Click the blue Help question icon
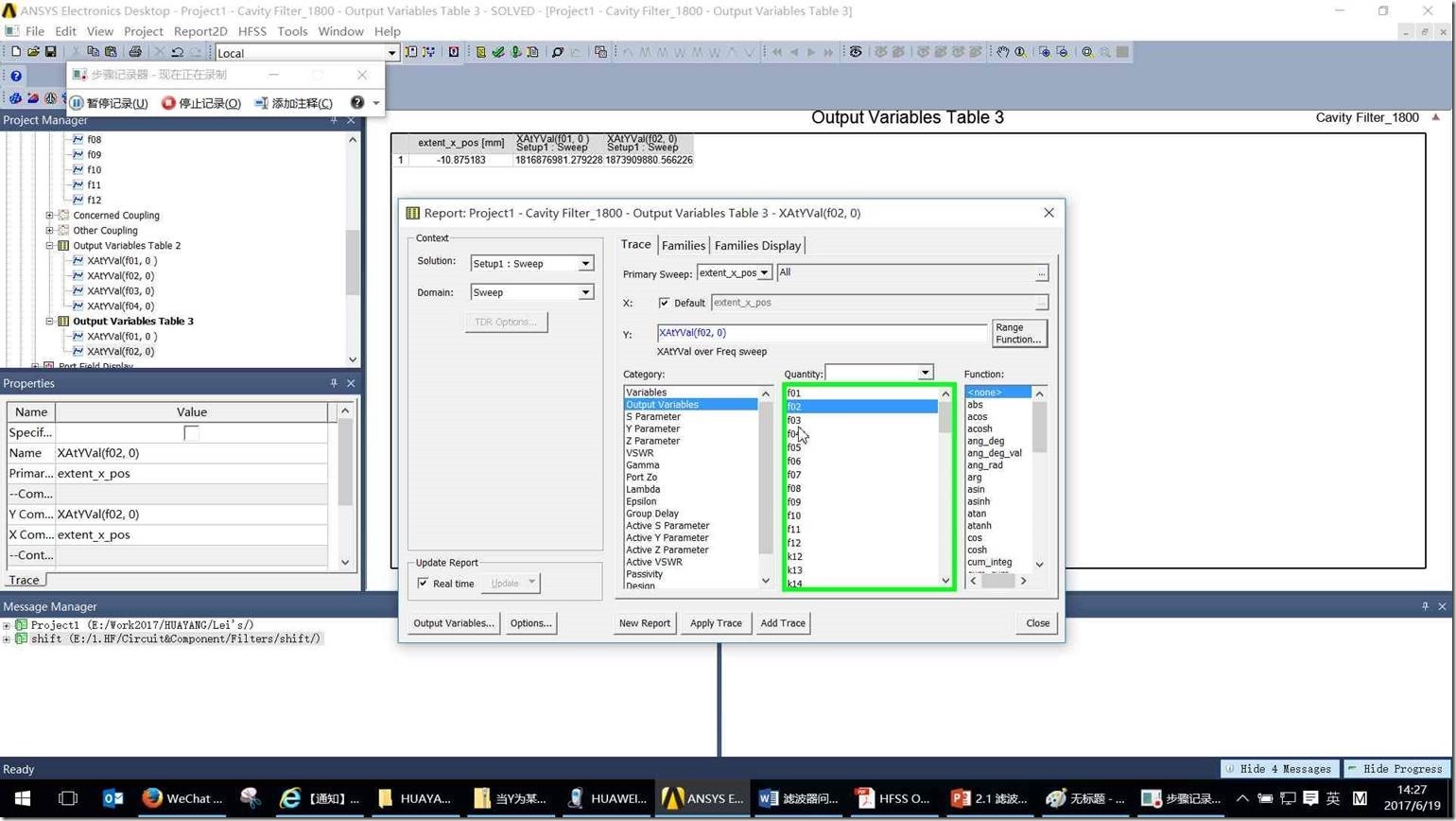The width and height of the screenshot is (1456, 821). [16, 76]
